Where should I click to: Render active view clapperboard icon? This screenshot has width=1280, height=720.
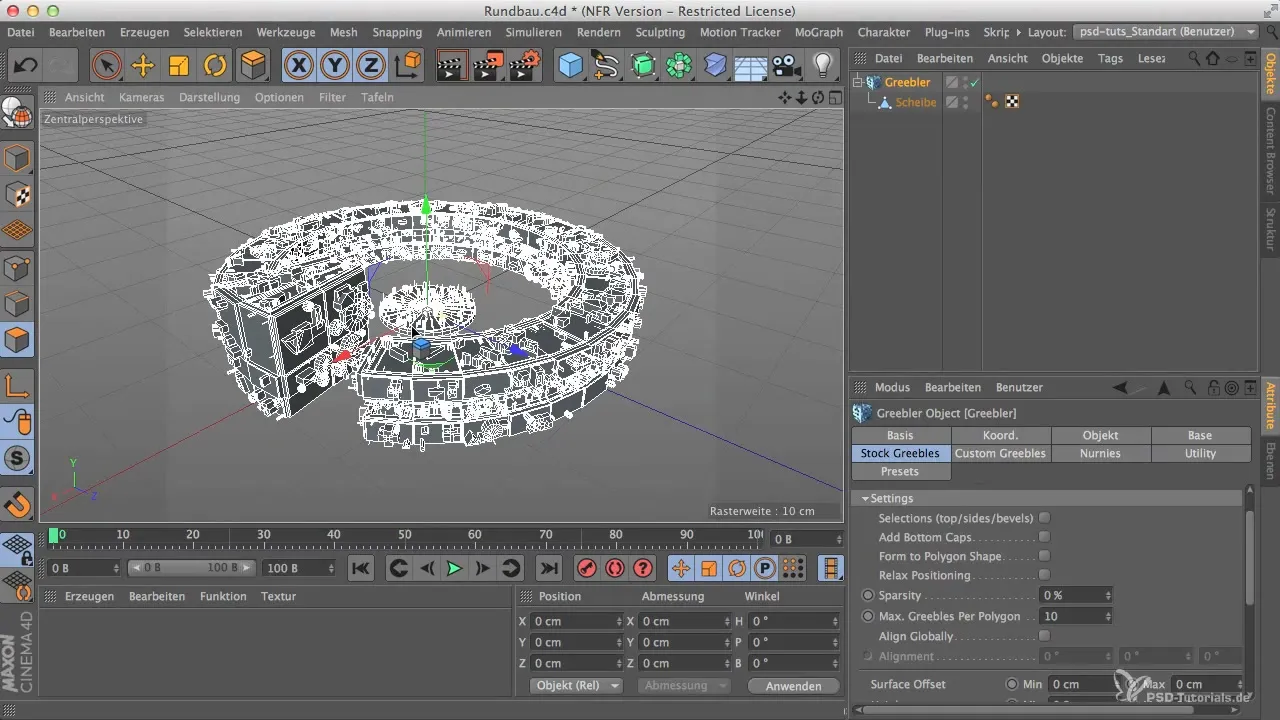452,66
